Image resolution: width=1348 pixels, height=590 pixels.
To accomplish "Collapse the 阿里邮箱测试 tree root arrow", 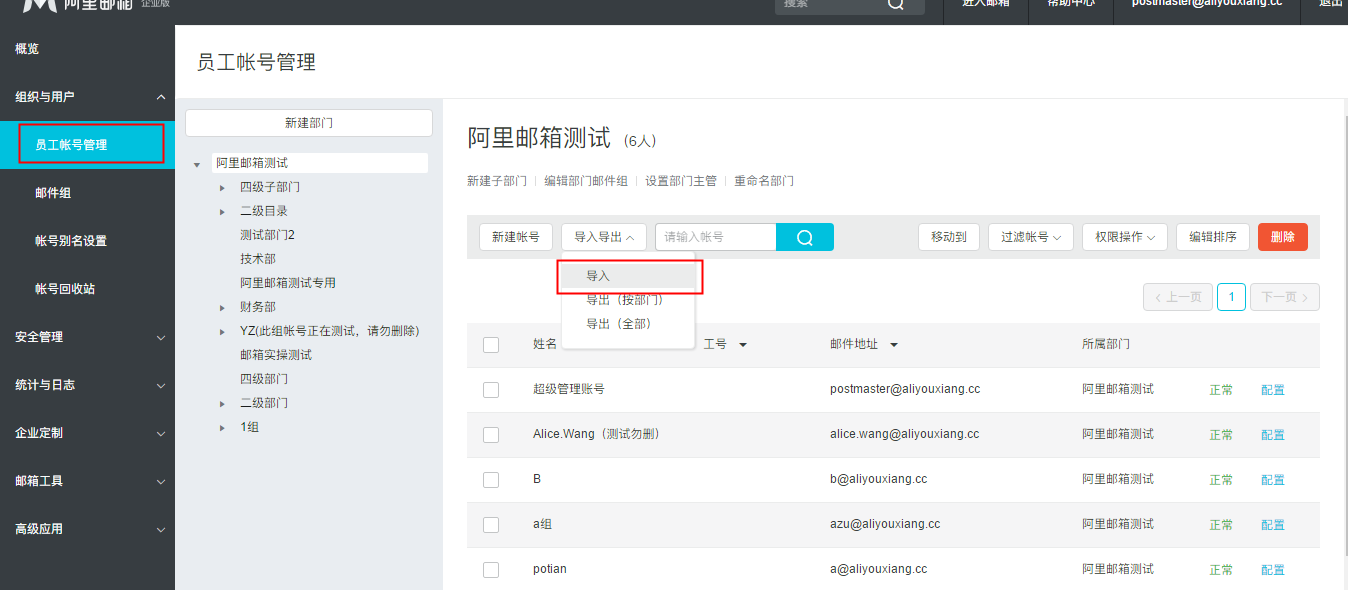I will coord(197,164).
